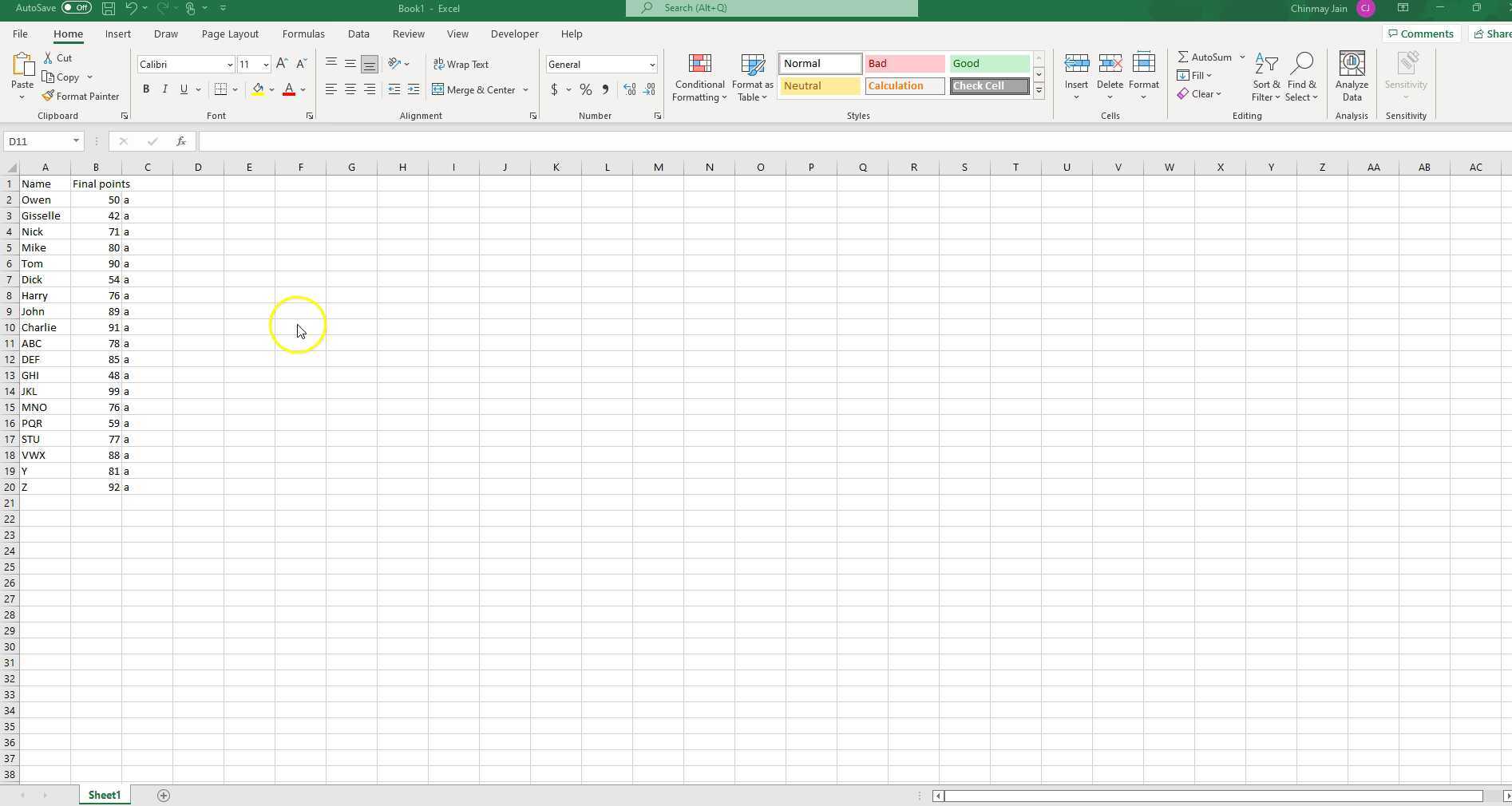Apply Wrap Text to selection
This screenshot has height=806, width=1512.
click(461, 64)
